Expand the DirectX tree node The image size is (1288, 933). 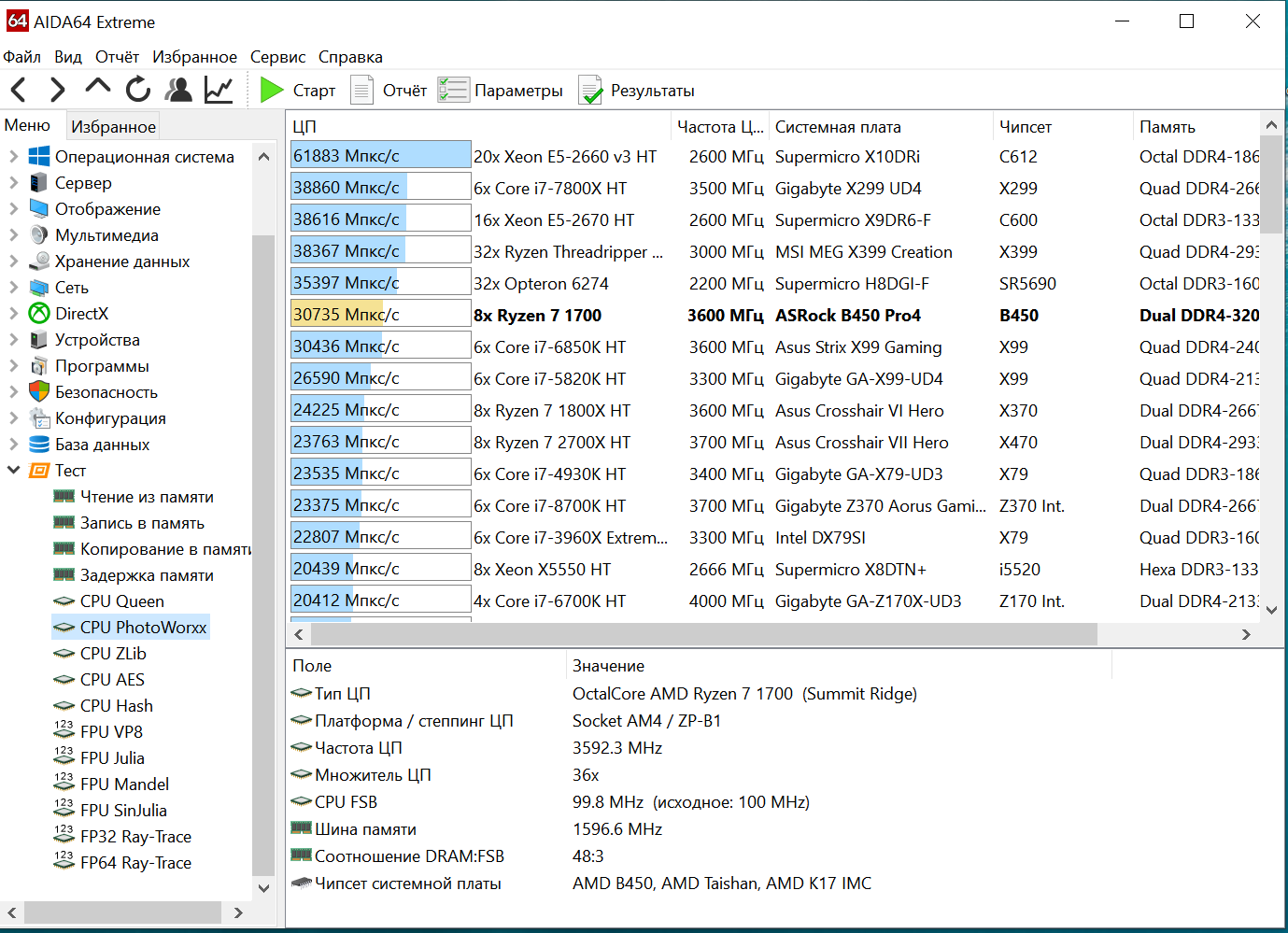(x=13, y=313)
